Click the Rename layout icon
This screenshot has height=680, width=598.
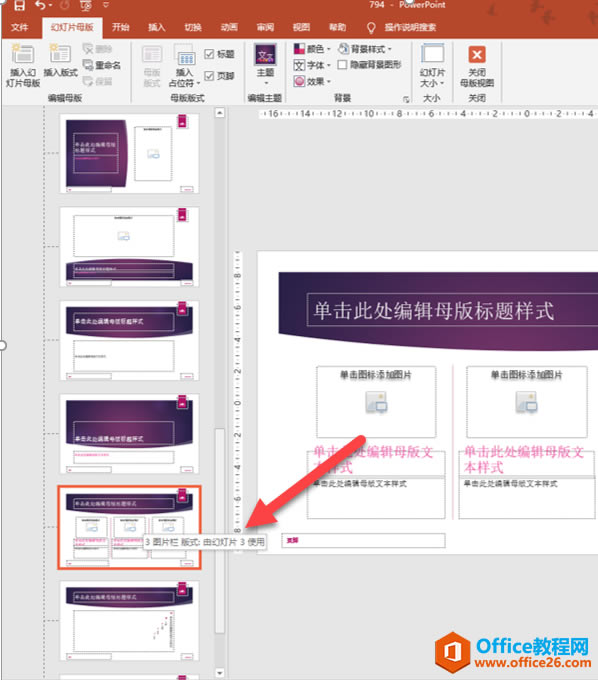[x=88, y=65]
